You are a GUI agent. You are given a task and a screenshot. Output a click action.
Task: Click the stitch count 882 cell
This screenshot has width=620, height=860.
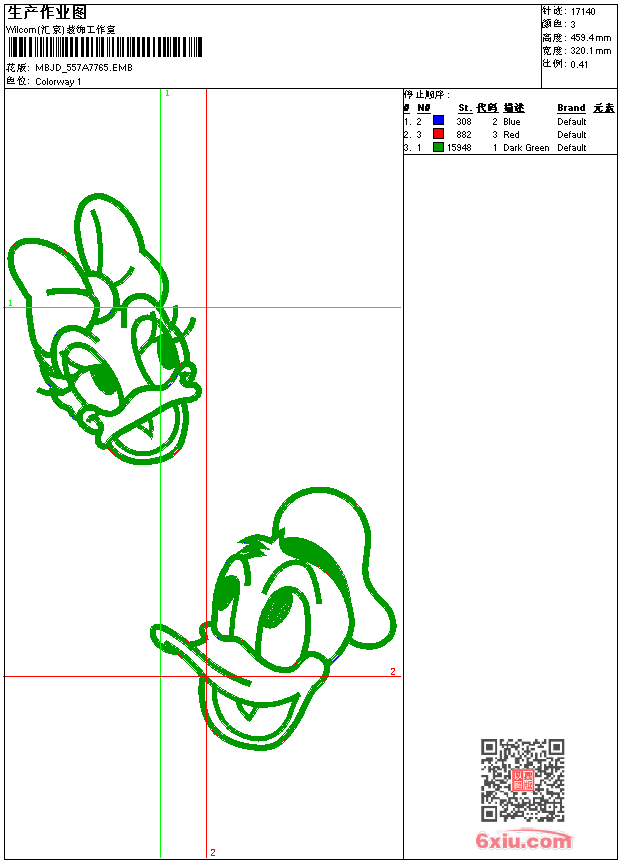[x=464, y=134]
